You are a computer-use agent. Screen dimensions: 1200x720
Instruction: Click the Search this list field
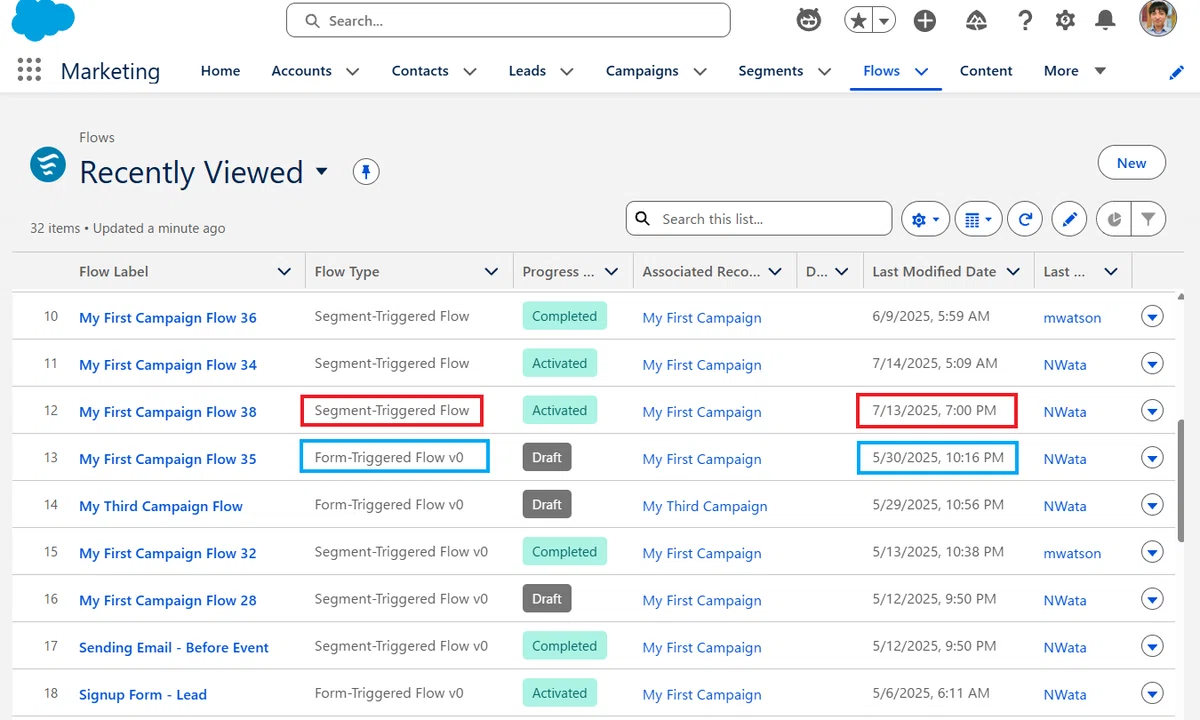coord(759,219)
